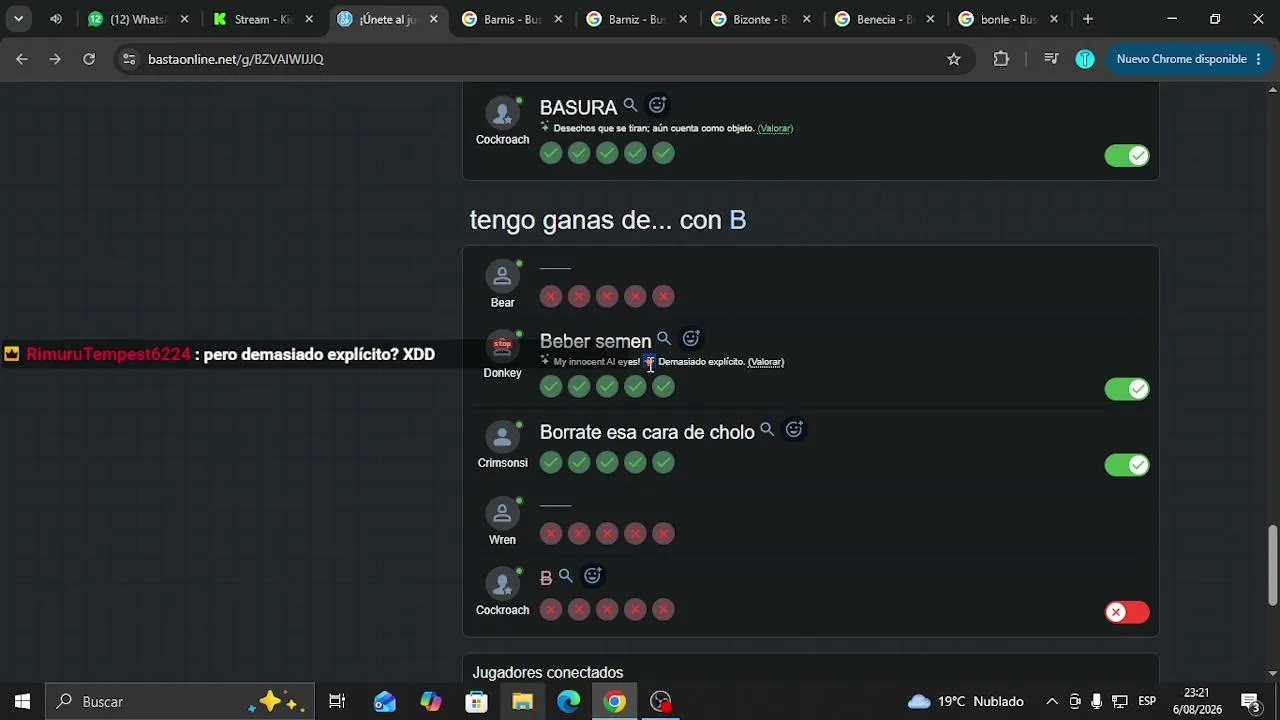Screen dimensions: 1280x720
Task: Click the browser Forward arrow
Action: [x=55, y=59]
